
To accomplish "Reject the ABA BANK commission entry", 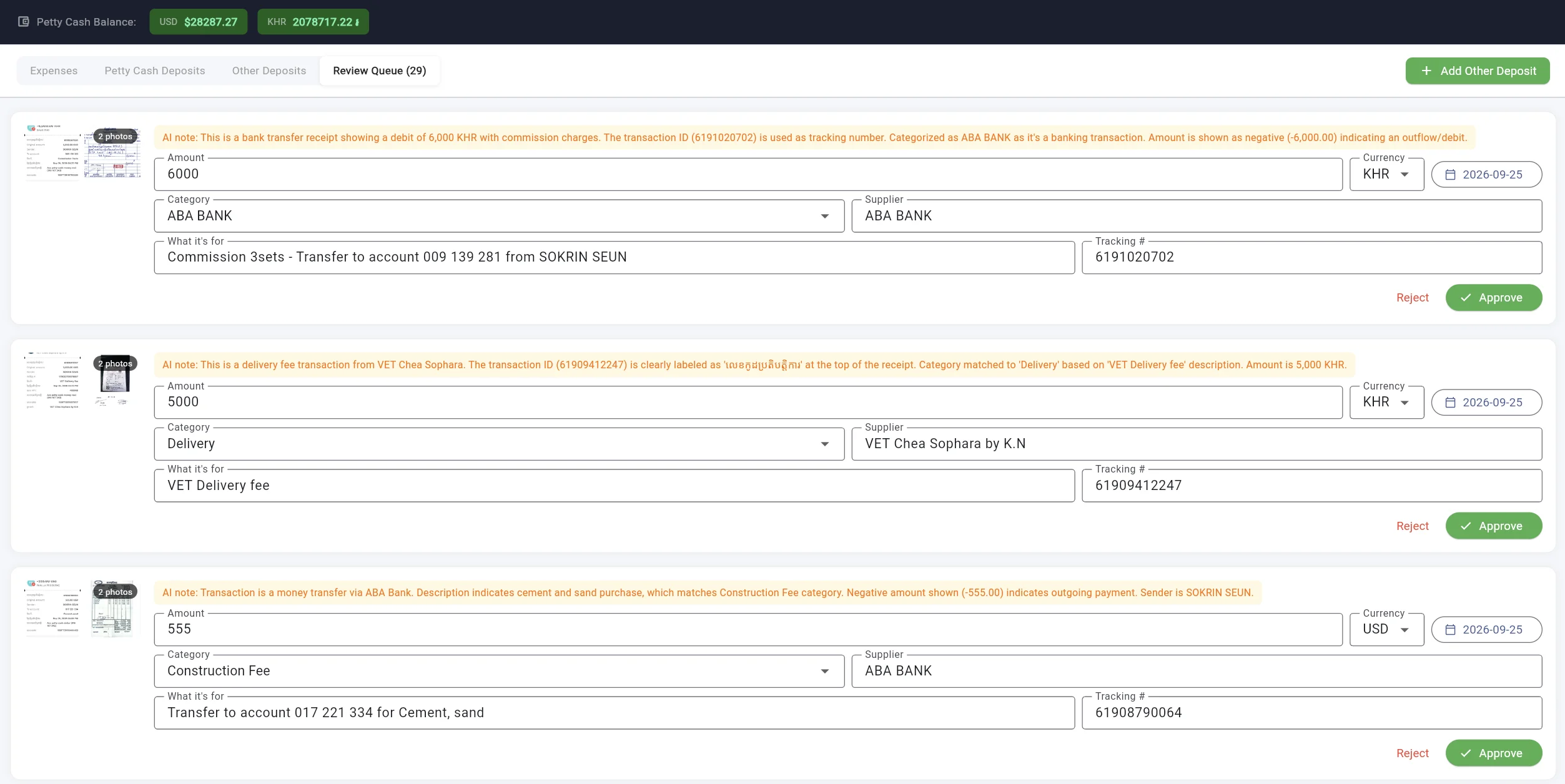I will tap(1413, 298).
